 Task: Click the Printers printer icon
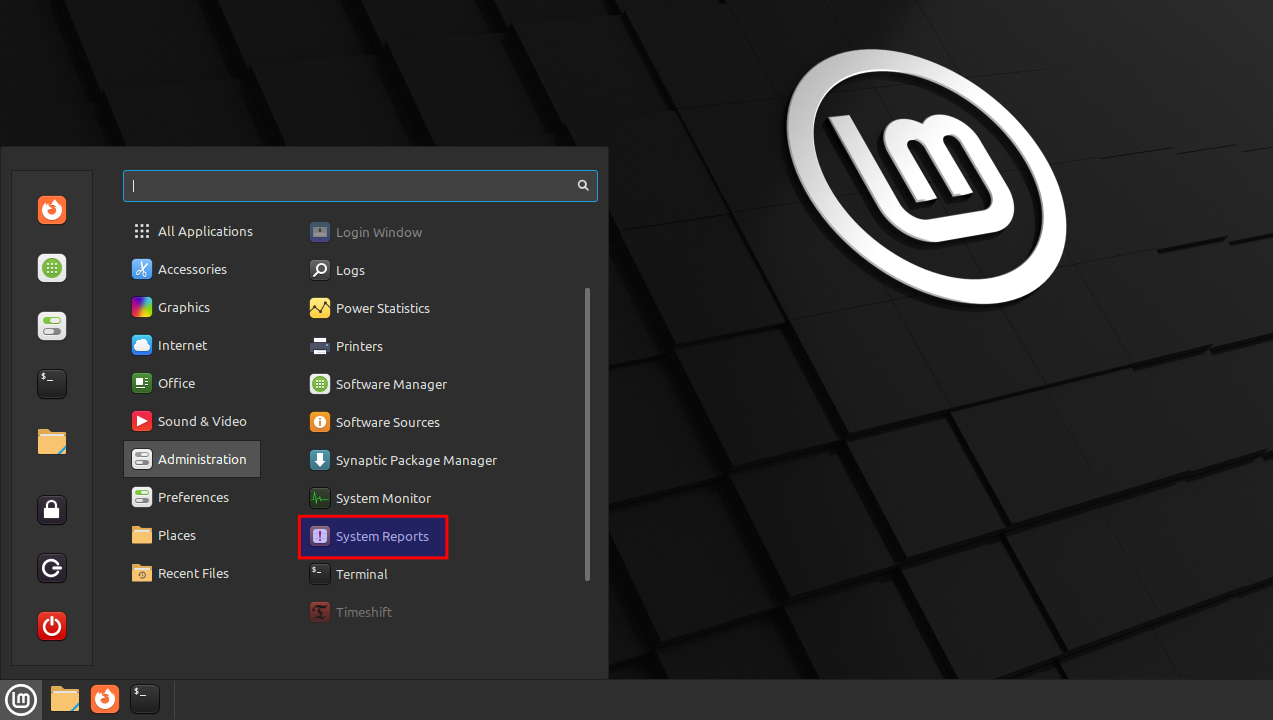pos(320,346)
